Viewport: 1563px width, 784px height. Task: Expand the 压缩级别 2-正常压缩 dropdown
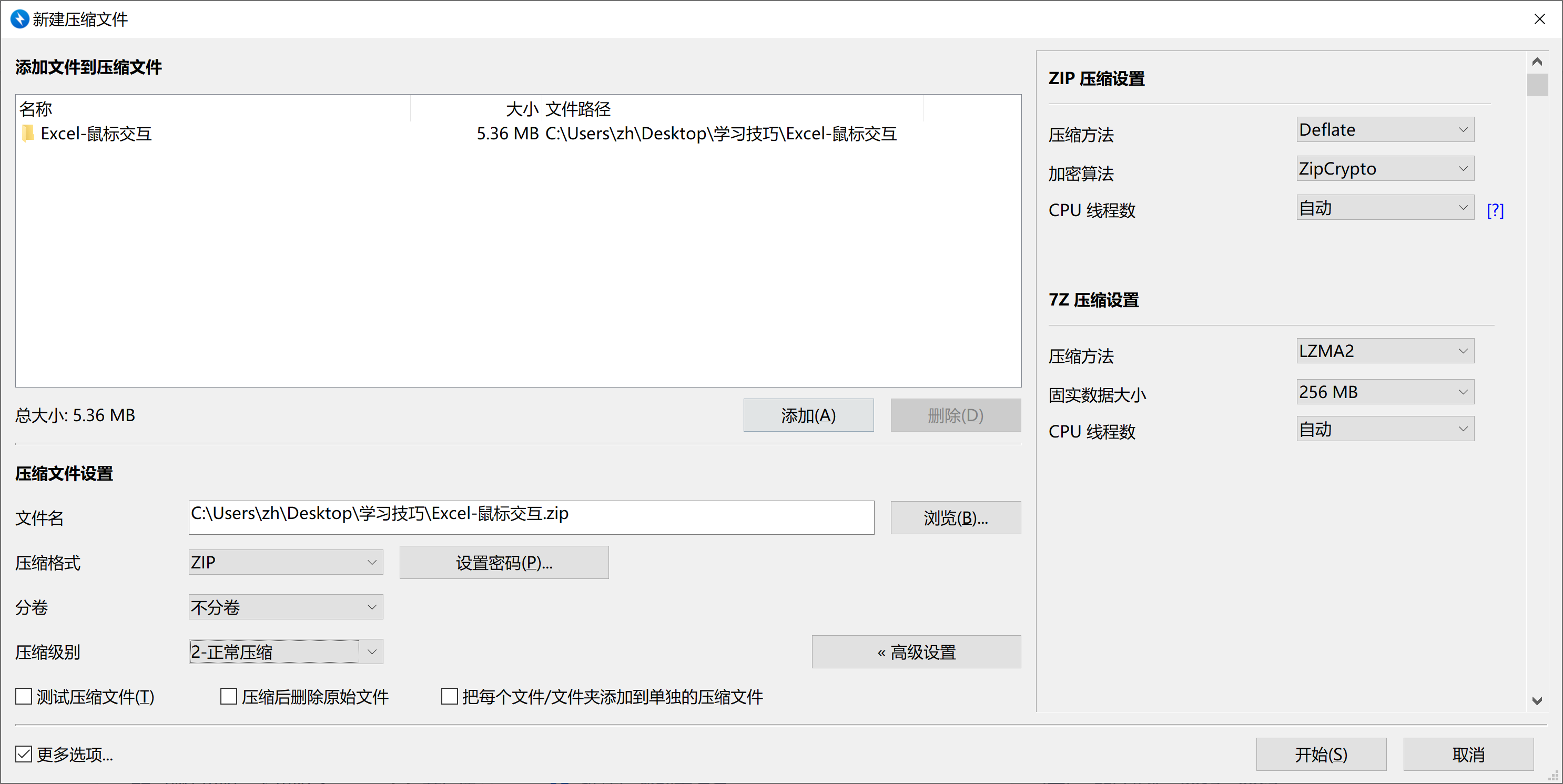coord(286,651)
